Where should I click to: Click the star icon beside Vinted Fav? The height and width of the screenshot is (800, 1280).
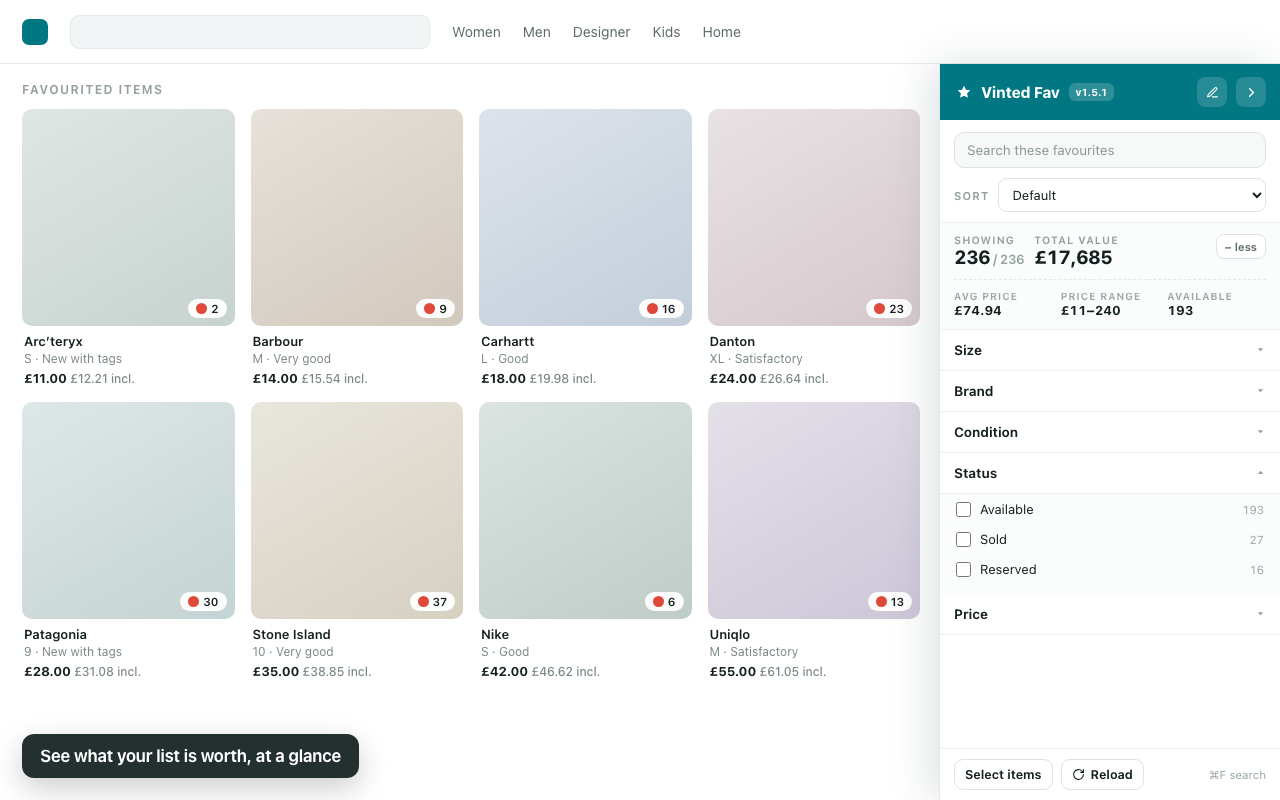coord(964,92)
